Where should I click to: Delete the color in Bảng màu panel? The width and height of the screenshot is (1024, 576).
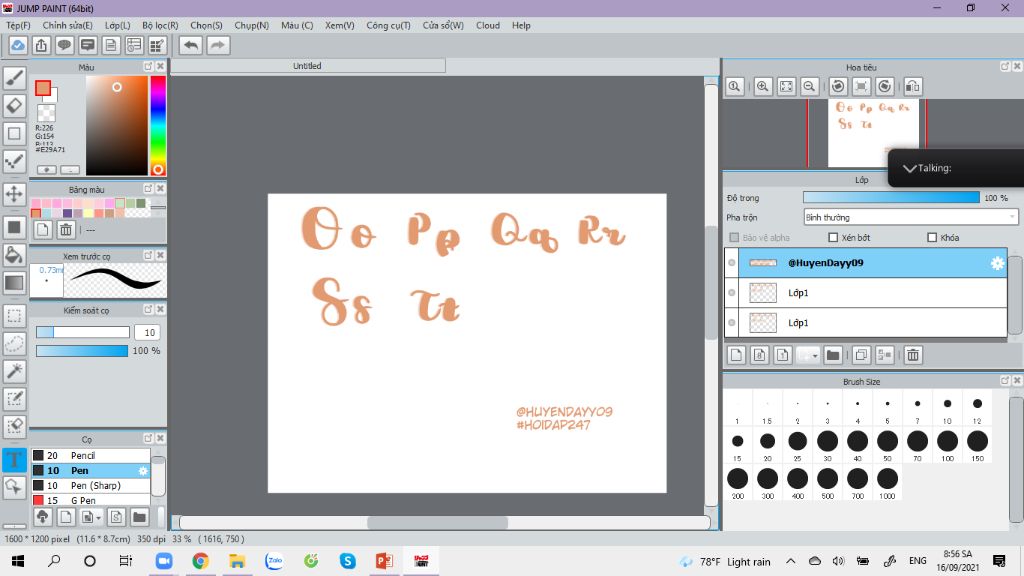pyautogui.click(x=66, y=229)
